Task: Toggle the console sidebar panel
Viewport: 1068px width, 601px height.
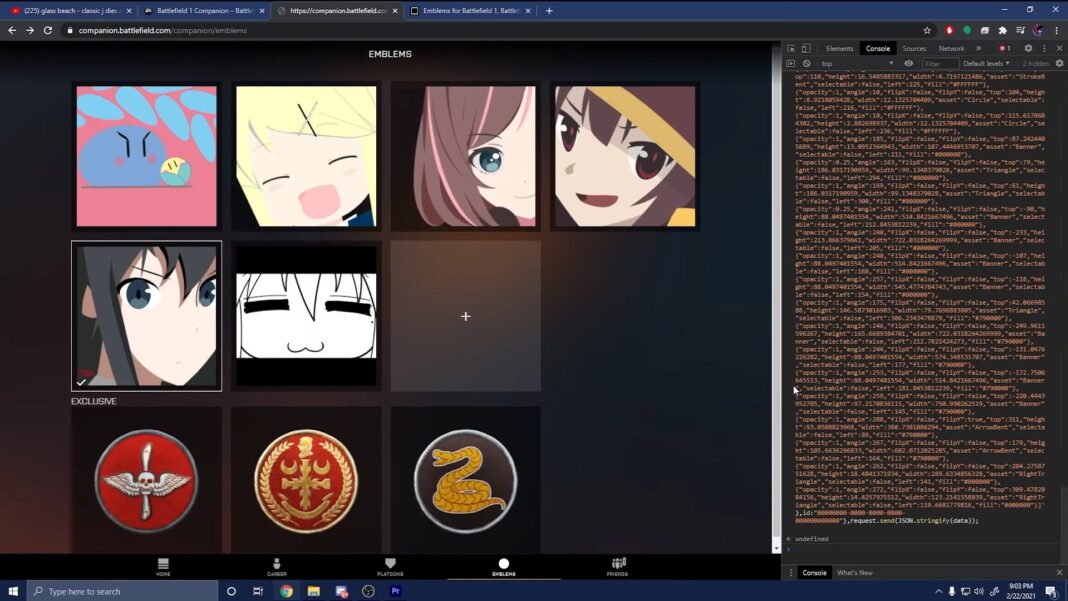Action: click(x=790, y=62)
